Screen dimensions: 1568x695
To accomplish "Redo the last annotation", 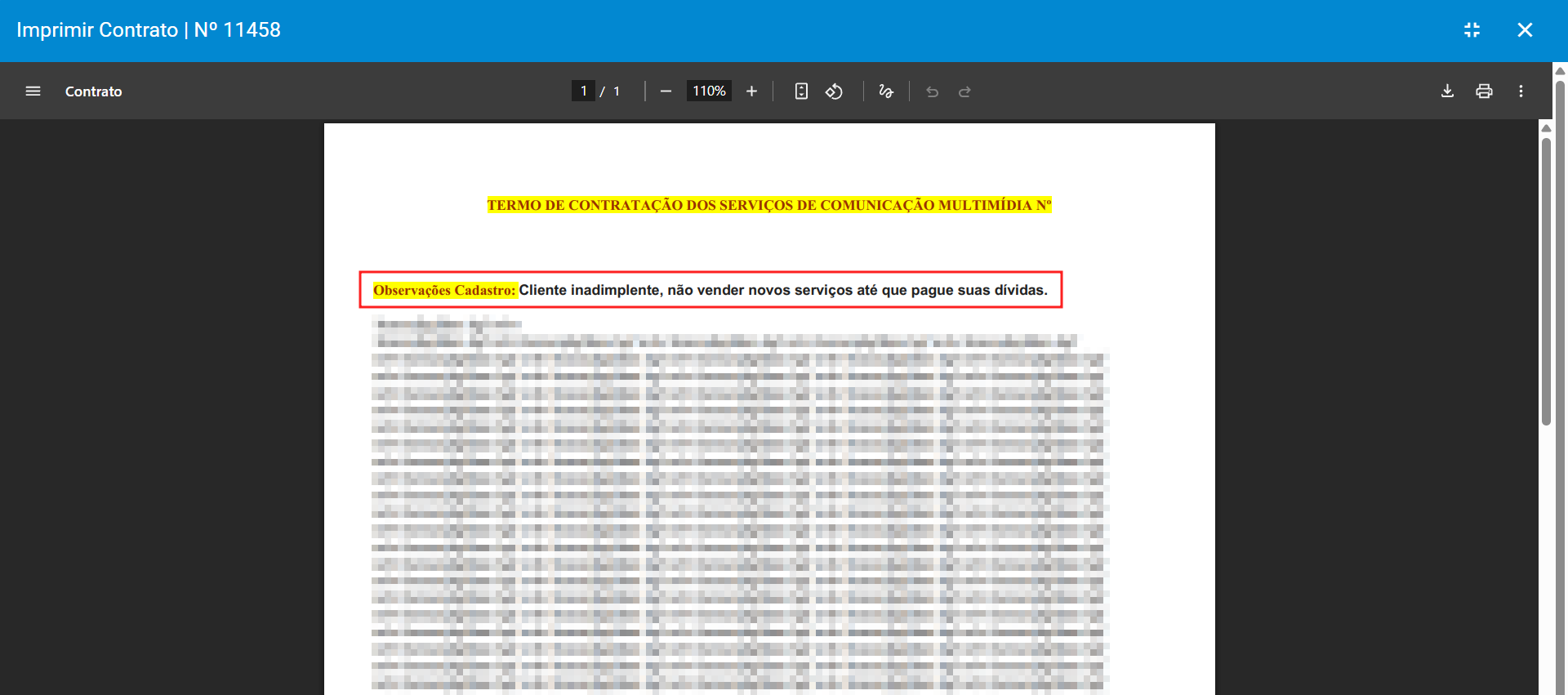I will point(964,91).
